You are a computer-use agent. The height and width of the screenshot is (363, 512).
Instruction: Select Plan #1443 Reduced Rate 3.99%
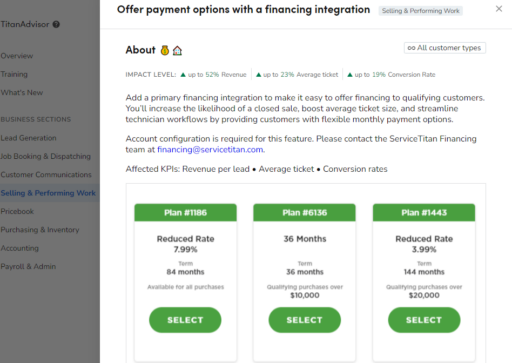[424, 320]
